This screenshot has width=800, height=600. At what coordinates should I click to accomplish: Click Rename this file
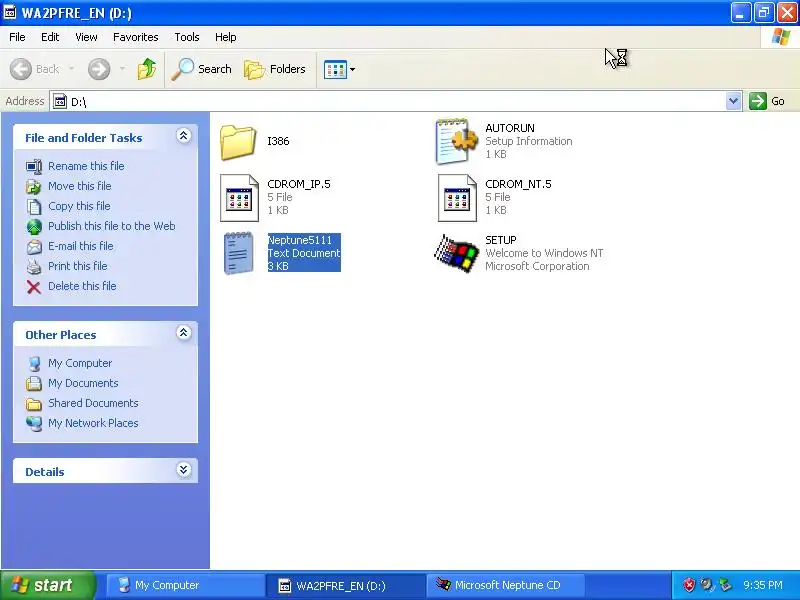(x=86, y=166)
